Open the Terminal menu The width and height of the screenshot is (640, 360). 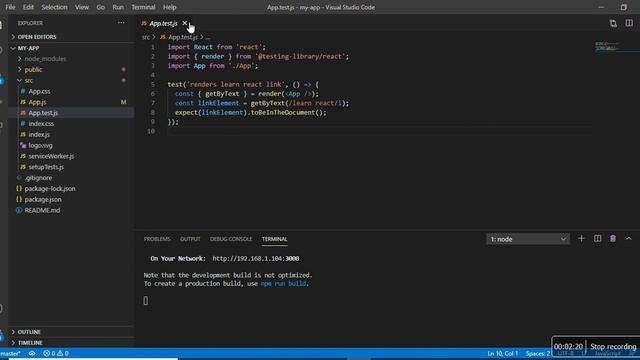click(143, 7)
